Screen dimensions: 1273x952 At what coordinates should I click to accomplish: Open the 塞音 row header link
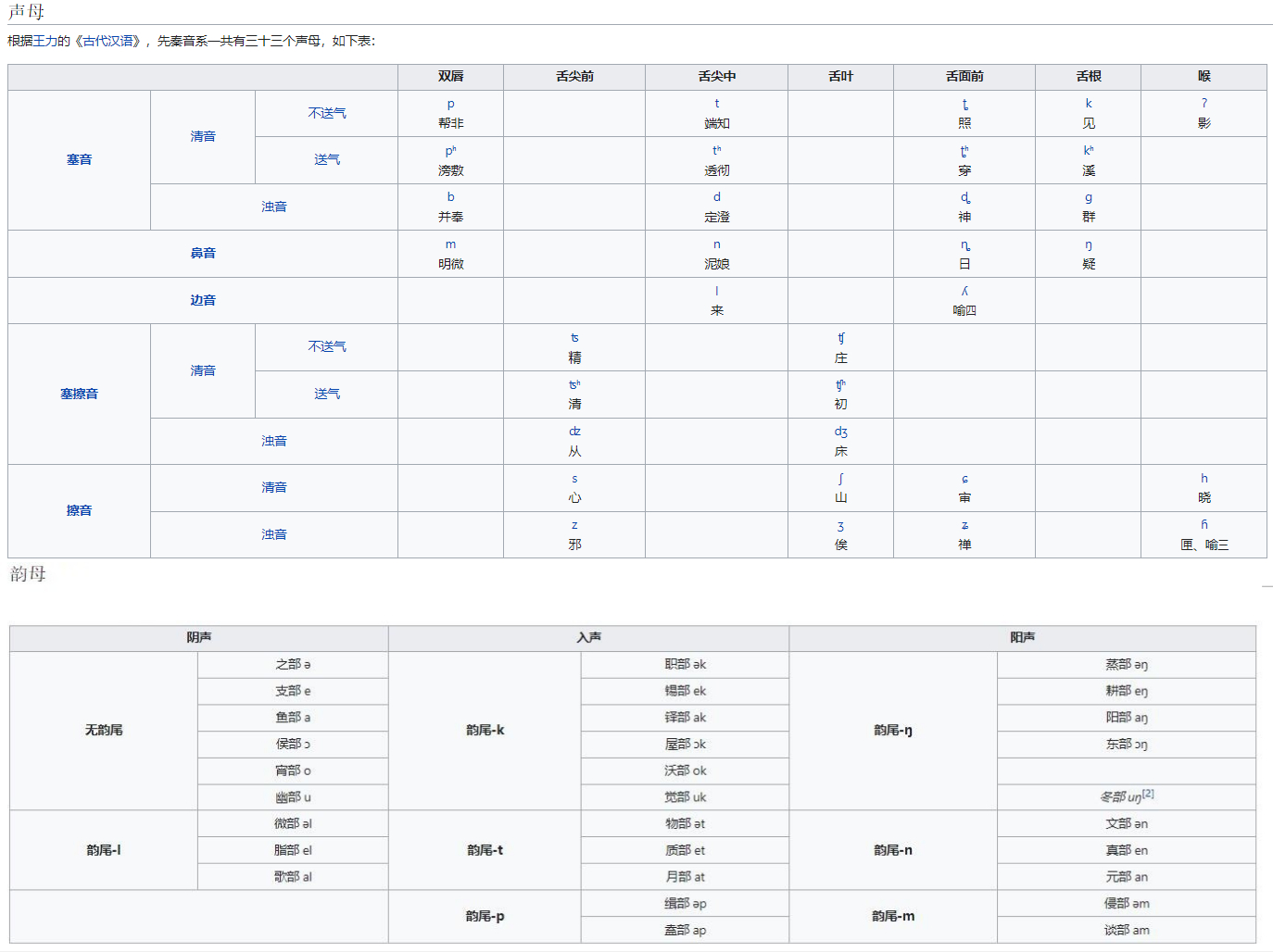tap(79, 160)
